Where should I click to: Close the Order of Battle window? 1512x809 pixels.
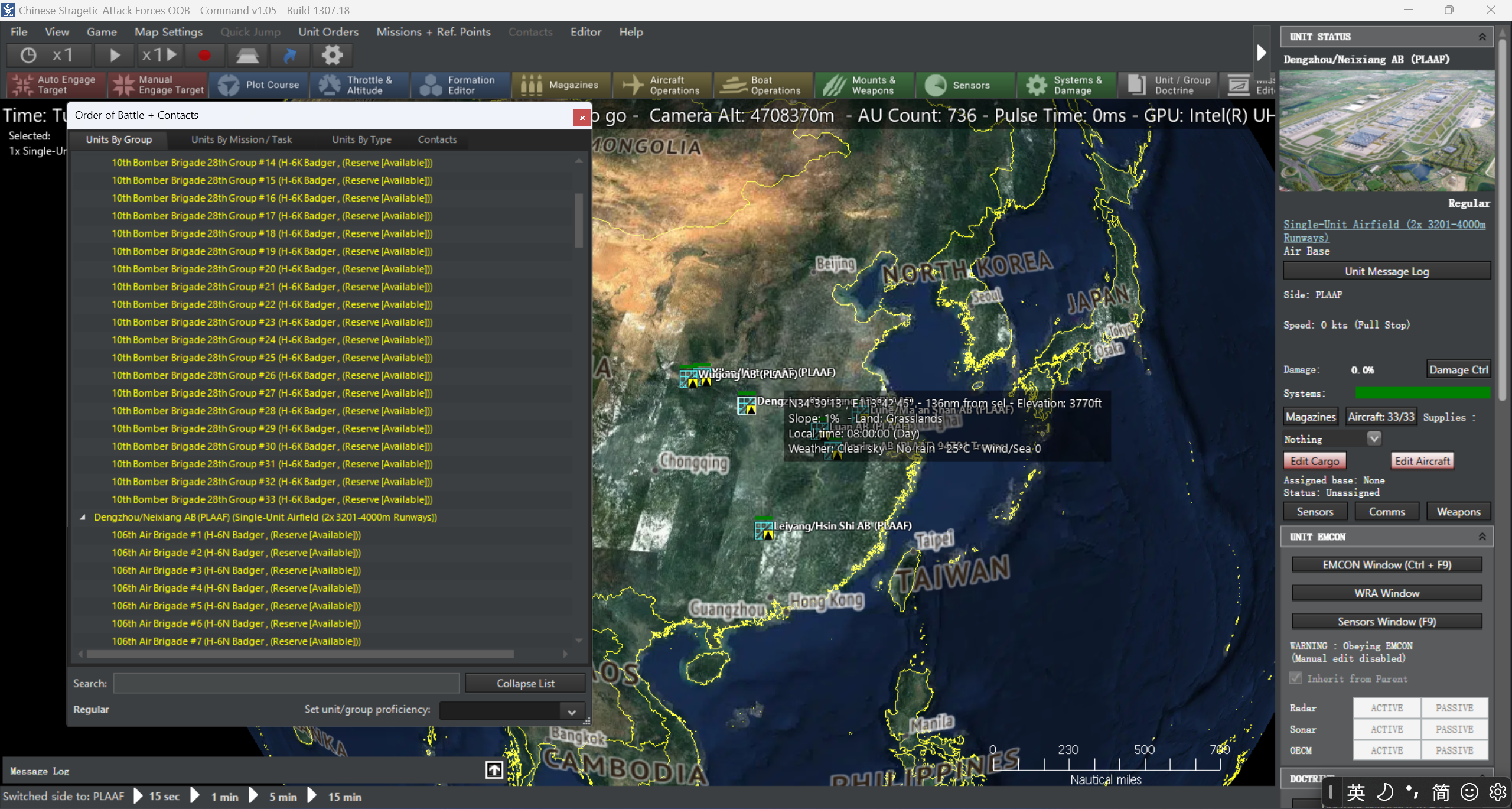point(582,117)
